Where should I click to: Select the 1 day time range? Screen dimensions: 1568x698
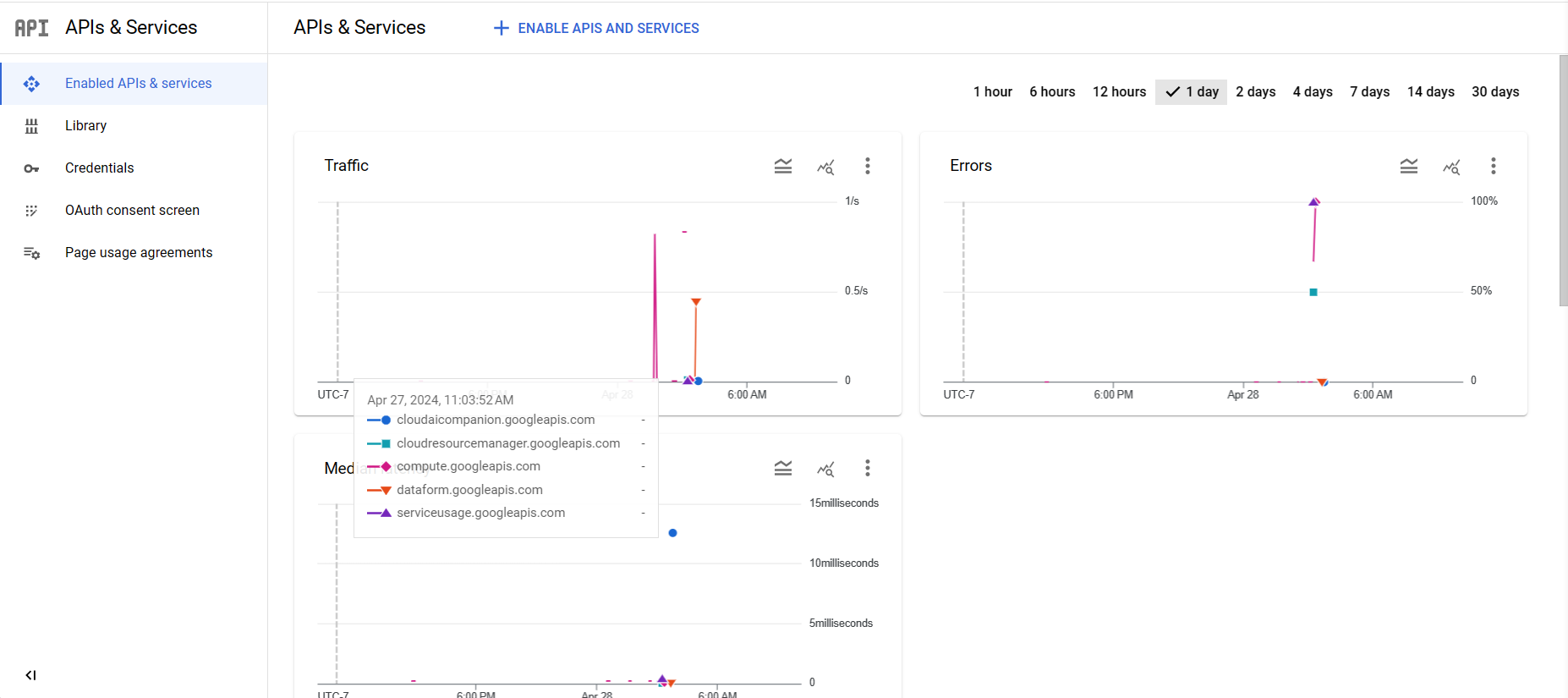tap(1191, 91)
